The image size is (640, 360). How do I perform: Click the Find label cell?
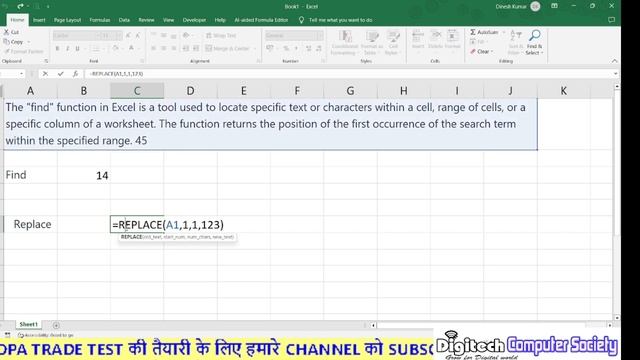(31, 175)
